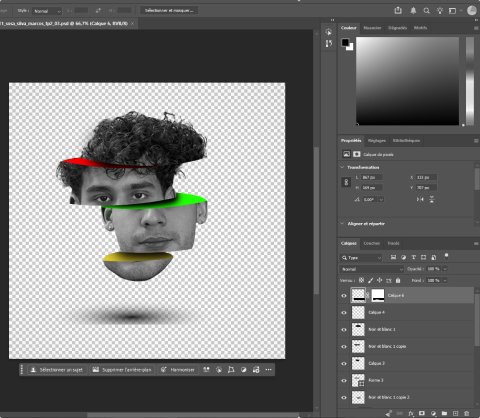Create a new group folder icon
This screenshot has width=480, height=418.
coord(444,414)
